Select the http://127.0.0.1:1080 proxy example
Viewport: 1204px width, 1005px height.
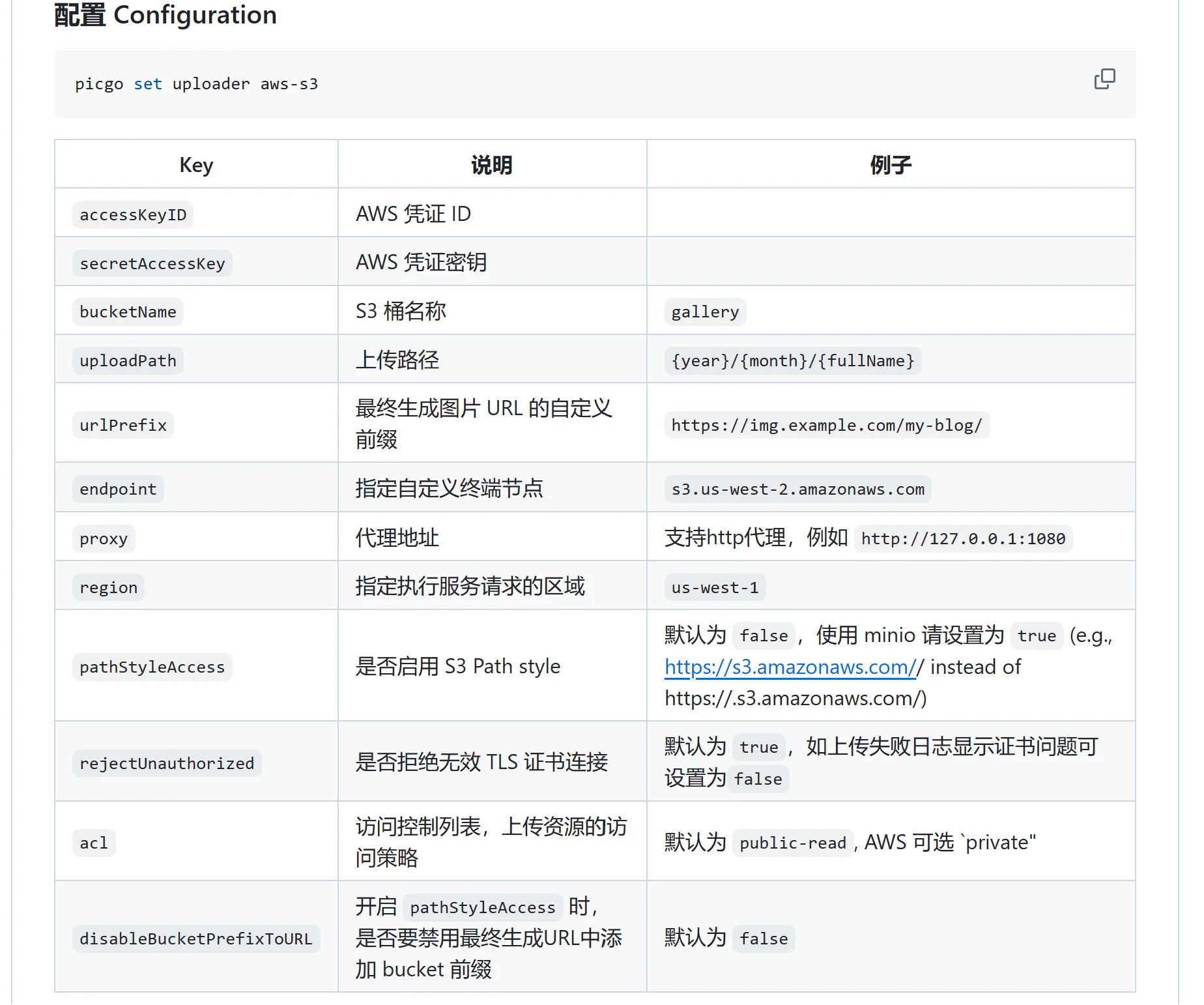click(963, 538)
